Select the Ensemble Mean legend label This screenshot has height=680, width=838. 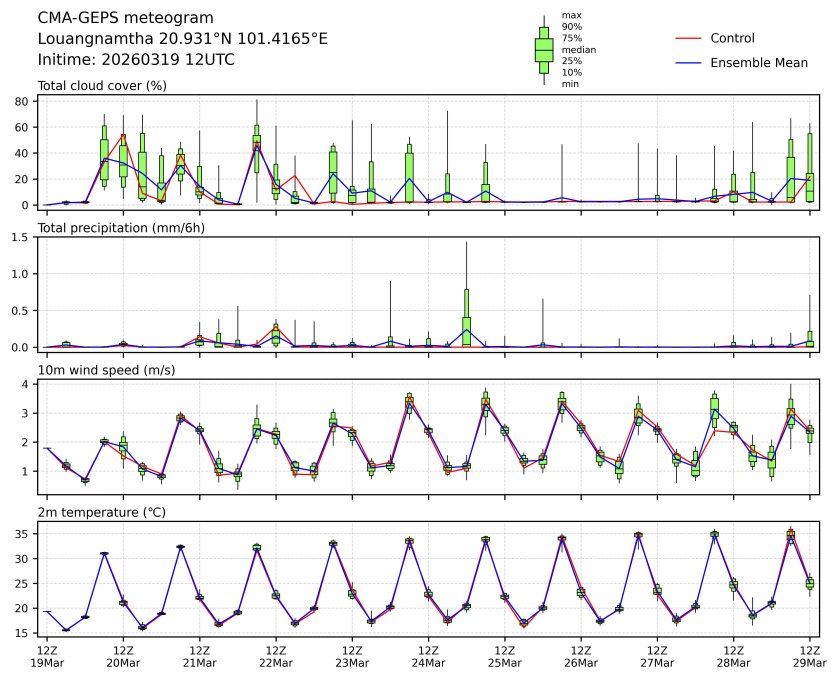[758, 63]
